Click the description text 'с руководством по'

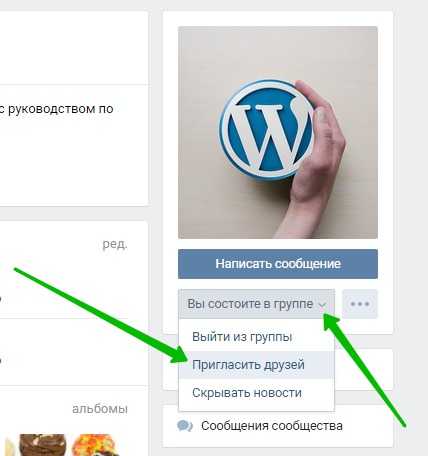point(56,109)
